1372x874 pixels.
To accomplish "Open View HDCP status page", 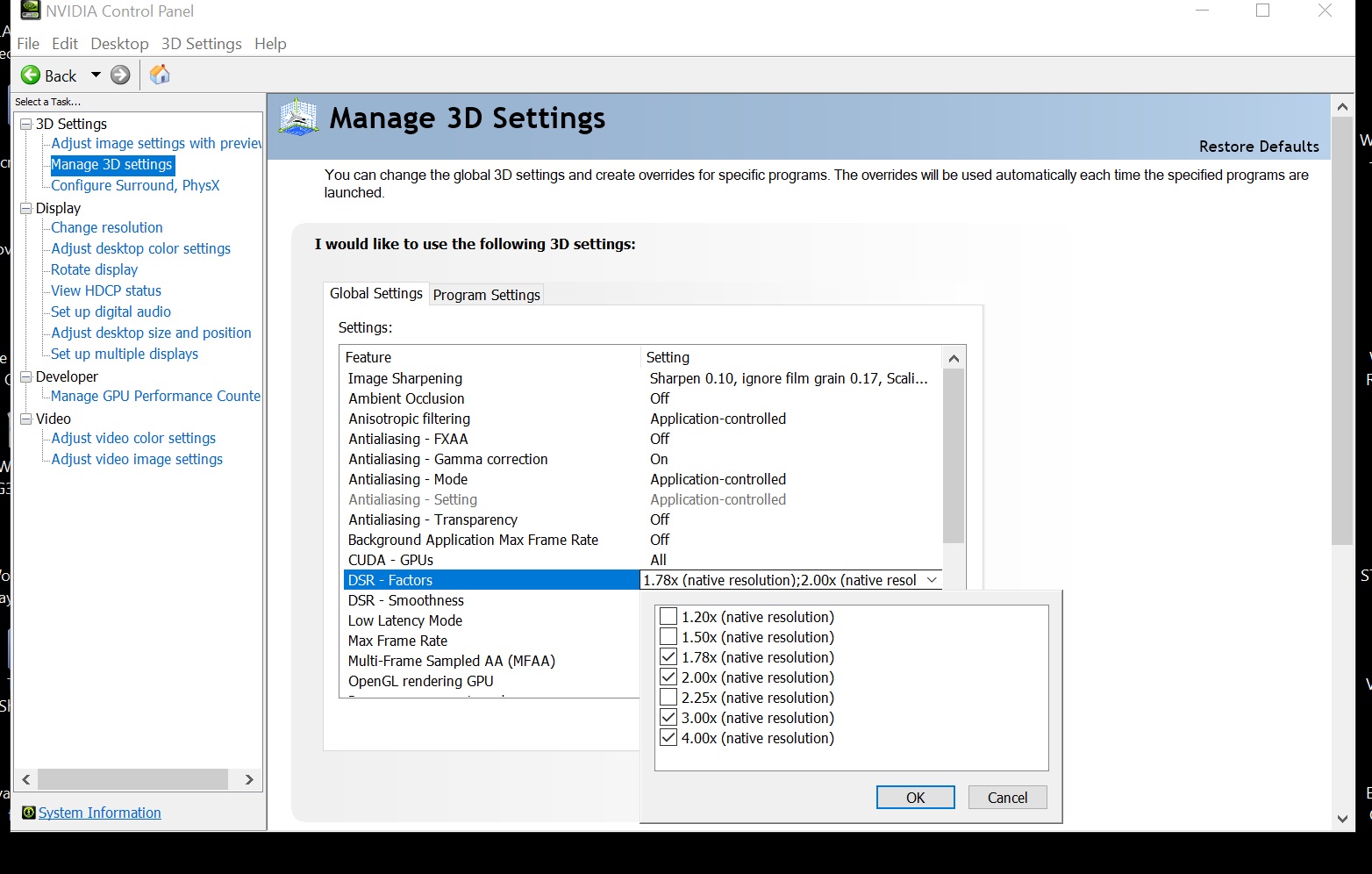I will click(x=106, y=290).
